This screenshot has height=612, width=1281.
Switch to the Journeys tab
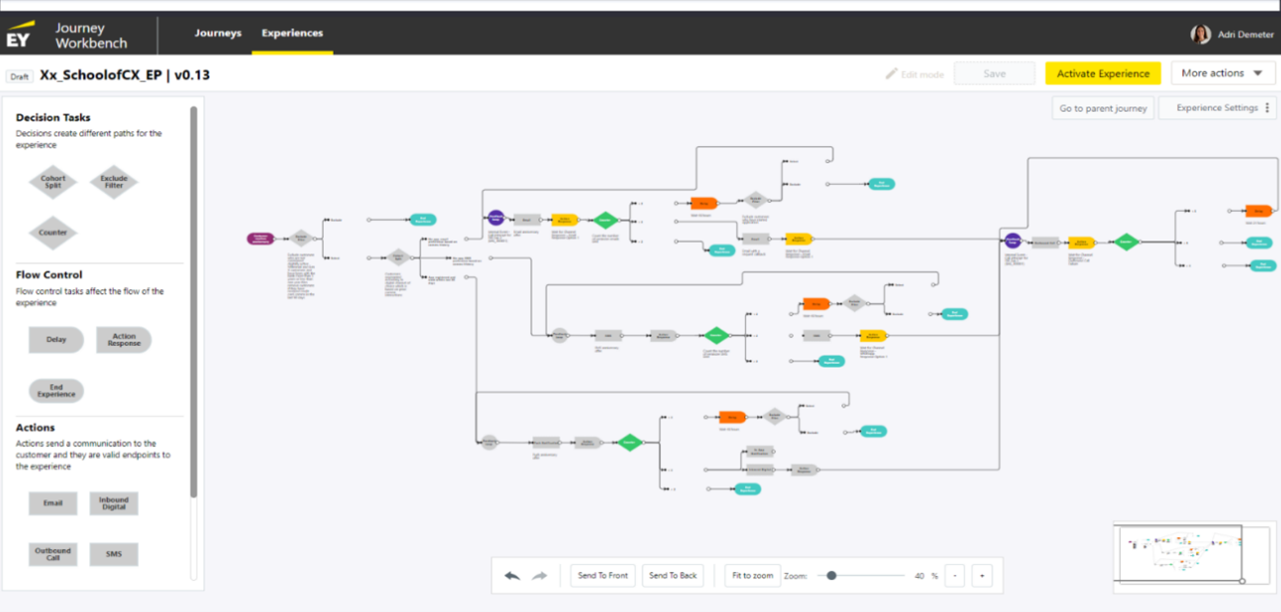point(218,33)
